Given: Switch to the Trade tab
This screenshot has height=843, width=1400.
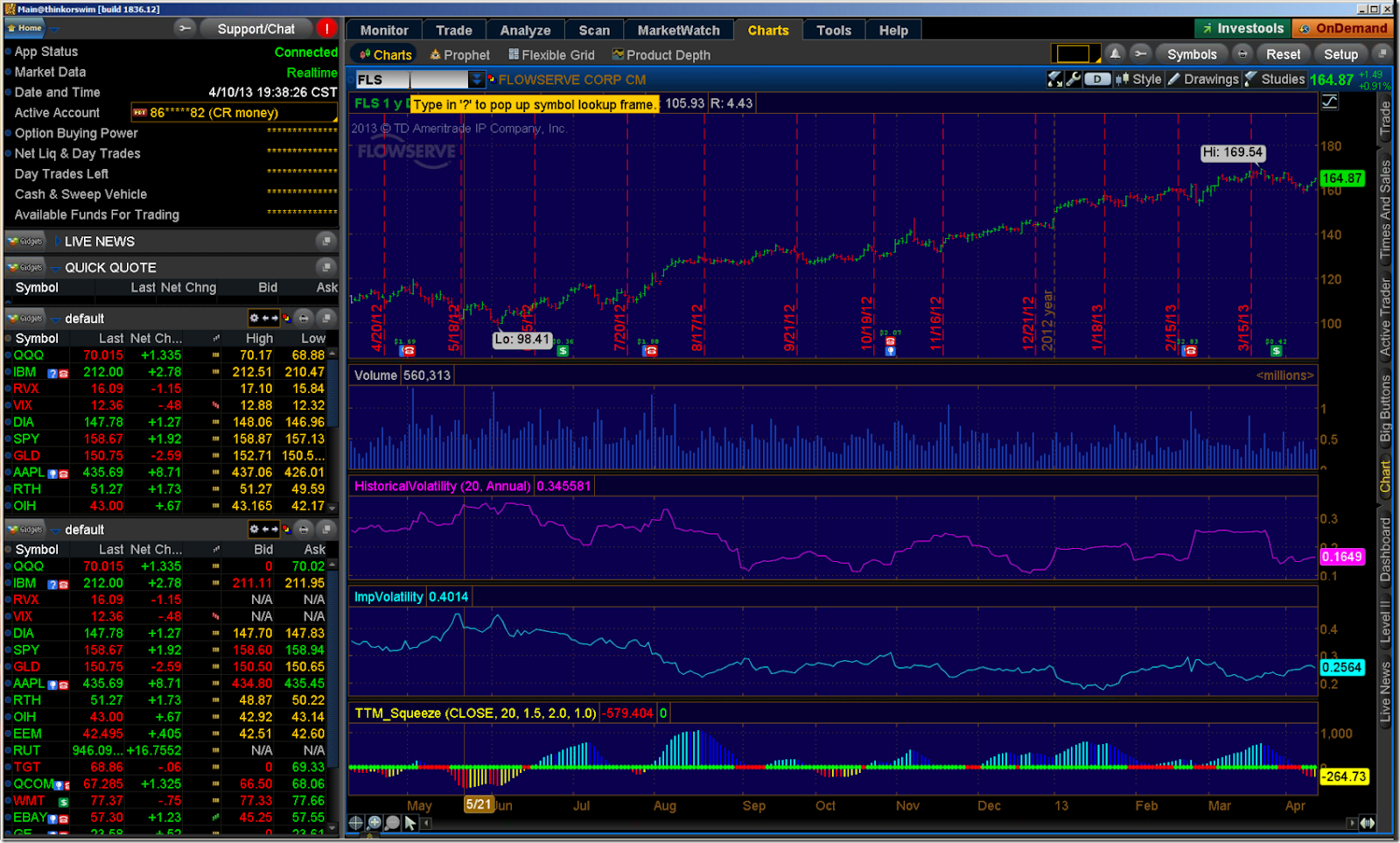Looking at the screenshot, I should 454,30.
